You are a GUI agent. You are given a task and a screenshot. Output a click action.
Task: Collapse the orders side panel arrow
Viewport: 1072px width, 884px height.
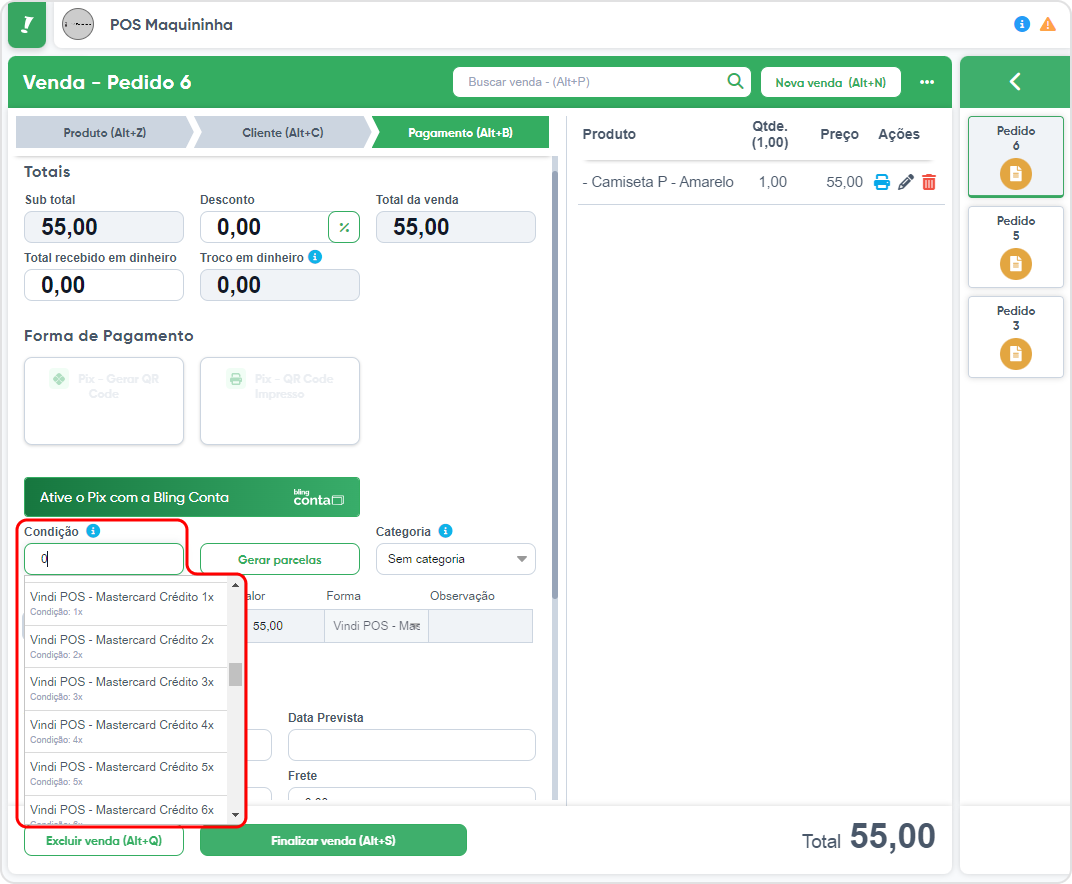pyautogui.click(x=1015, y=82)
